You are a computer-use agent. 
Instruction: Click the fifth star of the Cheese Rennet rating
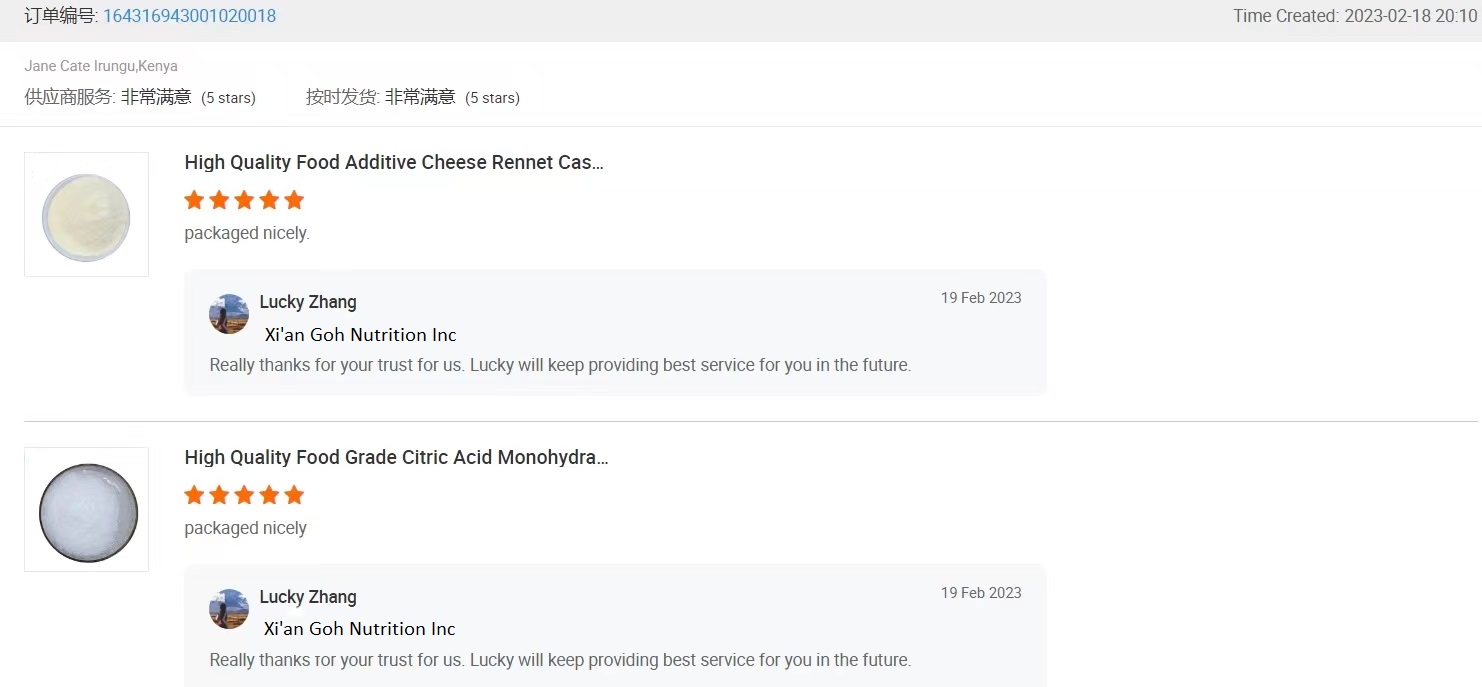point(294,200)
